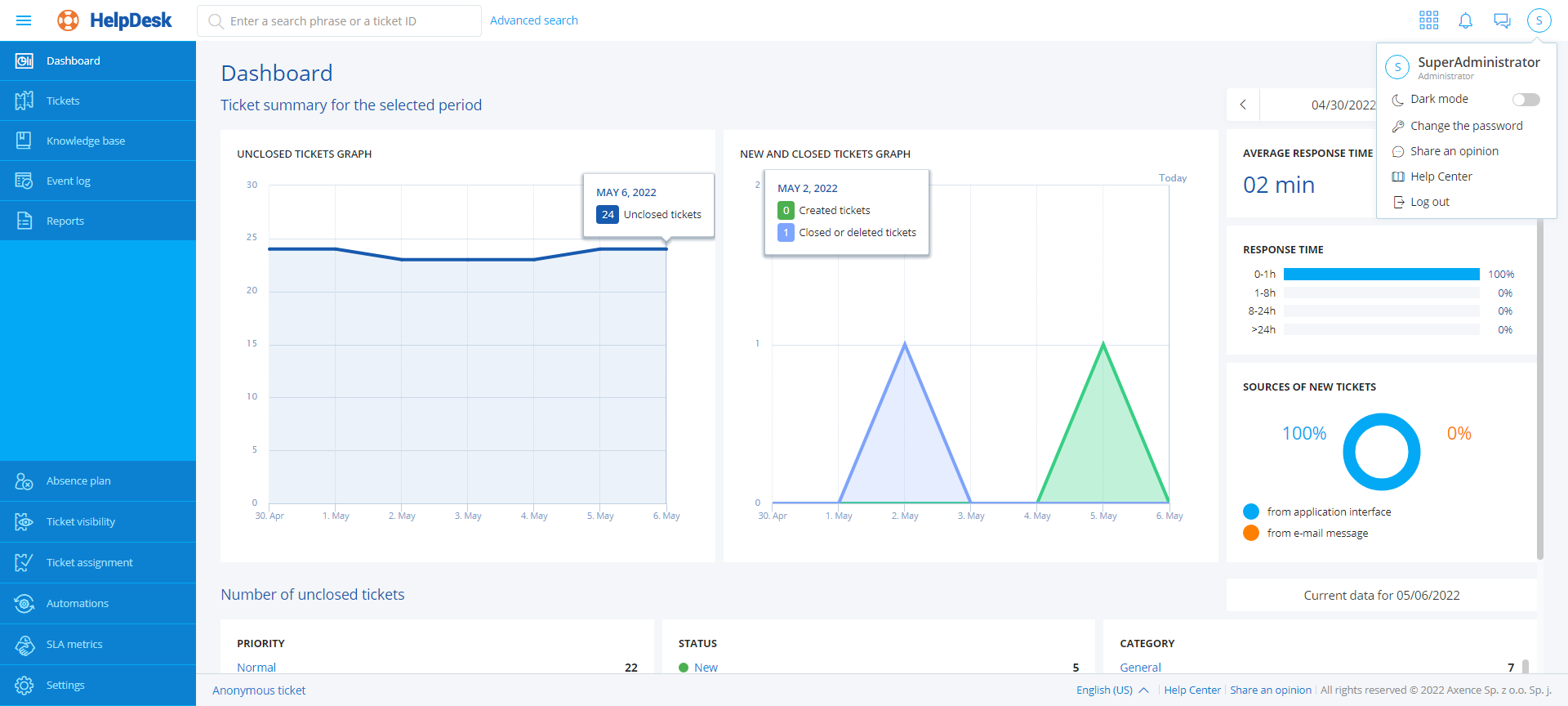Image resolution: width=1568 pixels, height=706 pixels.
Task: Open the notifications bell
Action: click(1465, 20)
